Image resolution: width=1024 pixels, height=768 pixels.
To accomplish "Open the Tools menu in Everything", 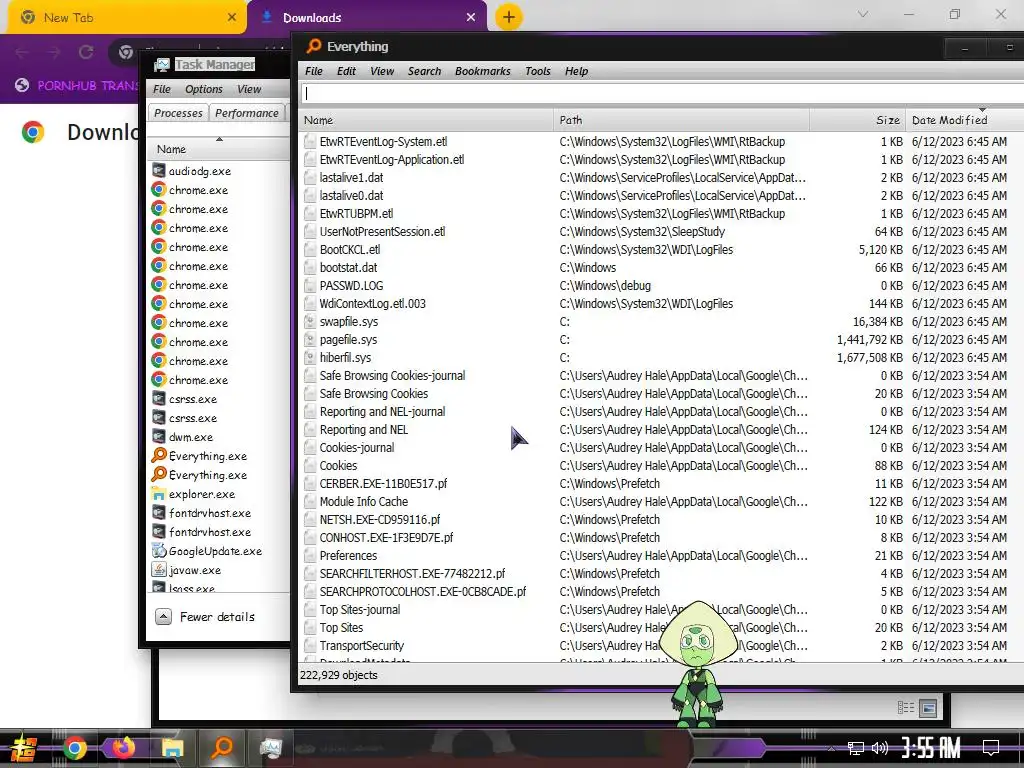I will coord(537,71).
